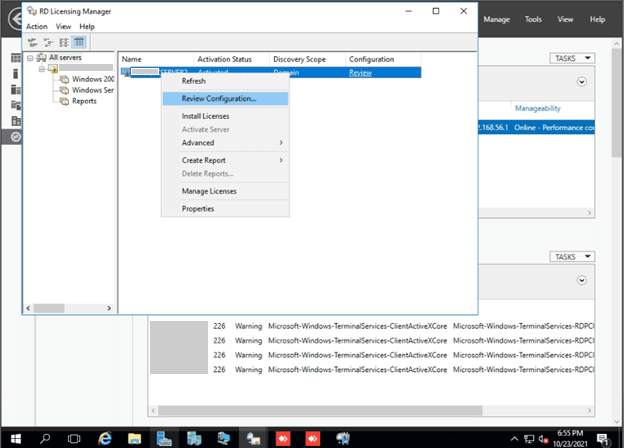624x448 pixels.
Task: Click the events list horizontal scrollbar
Action: point(320,410)
